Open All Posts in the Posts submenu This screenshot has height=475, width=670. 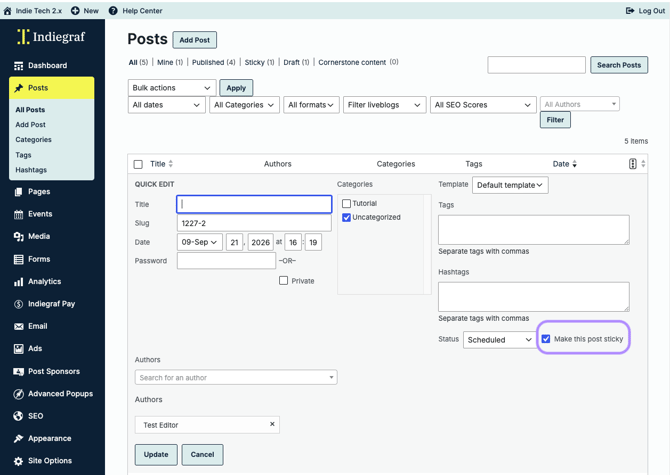tap(30, 110)
